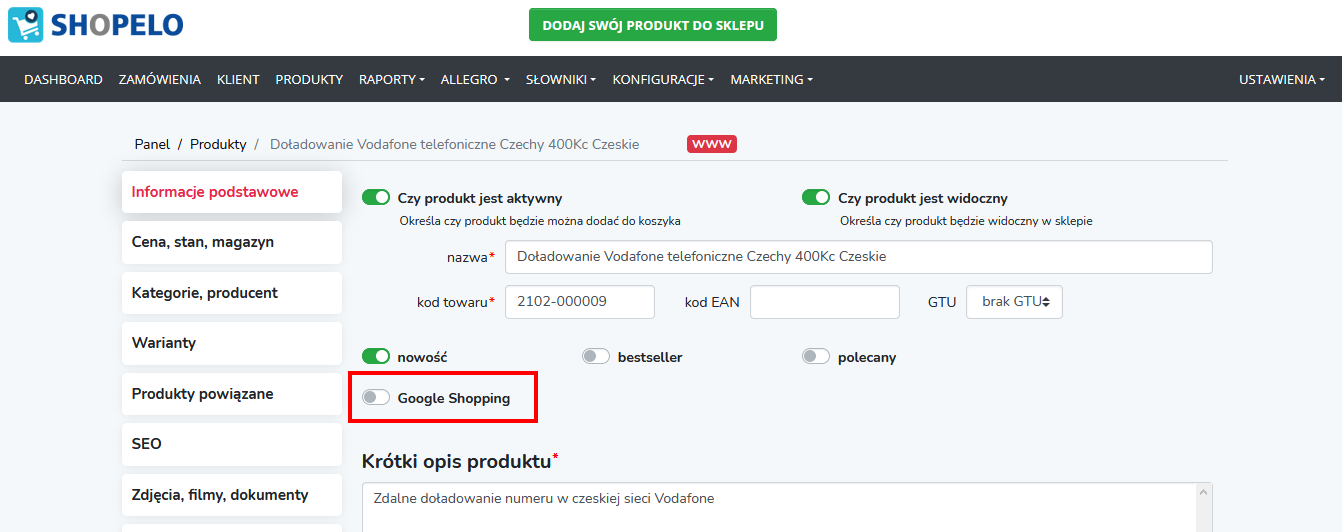Screen dimensions: 1342x532
Task: Click the empty 'kod EAN' field
Action: click(x=825, y=302)
